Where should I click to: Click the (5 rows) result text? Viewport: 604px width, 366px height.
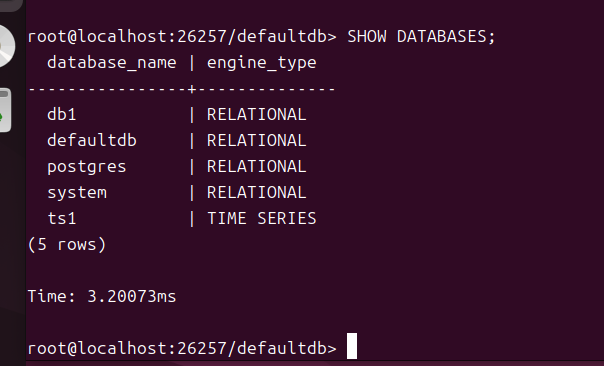[x=67, y=245]
